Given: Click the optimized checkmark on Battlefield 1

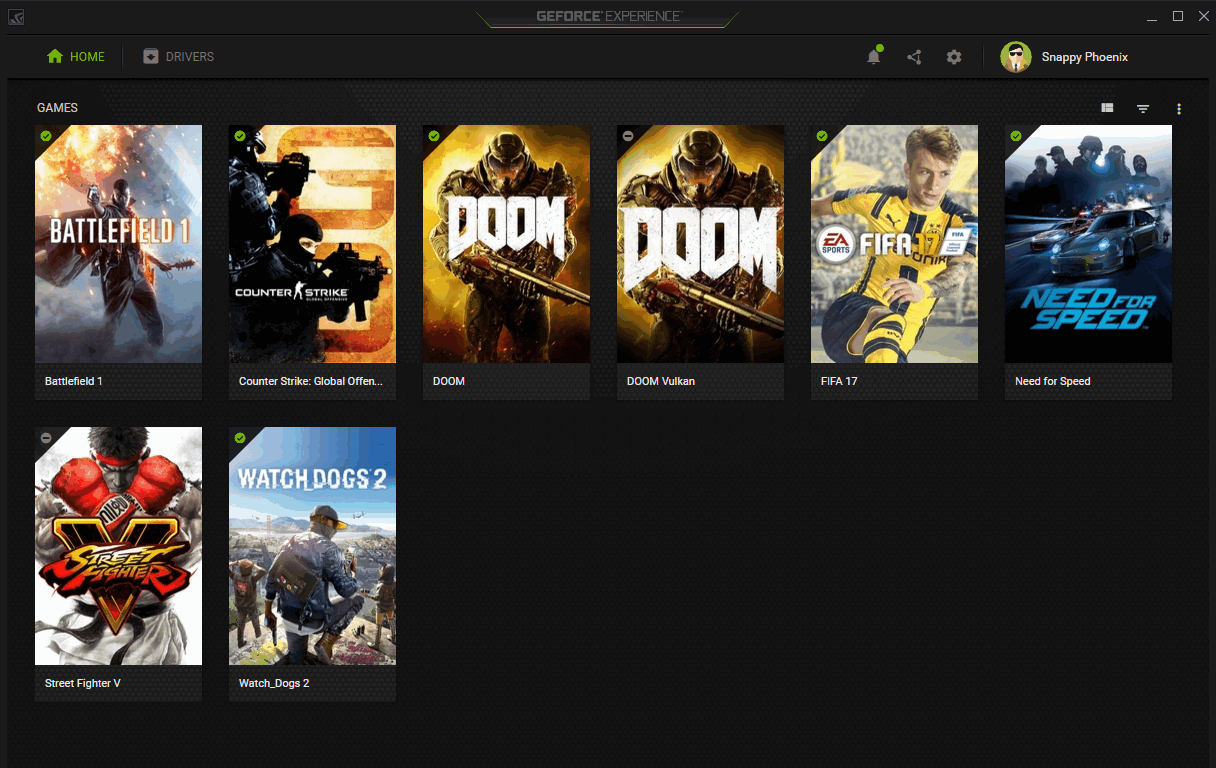Looking at the screenshot, I should (46, 136).
